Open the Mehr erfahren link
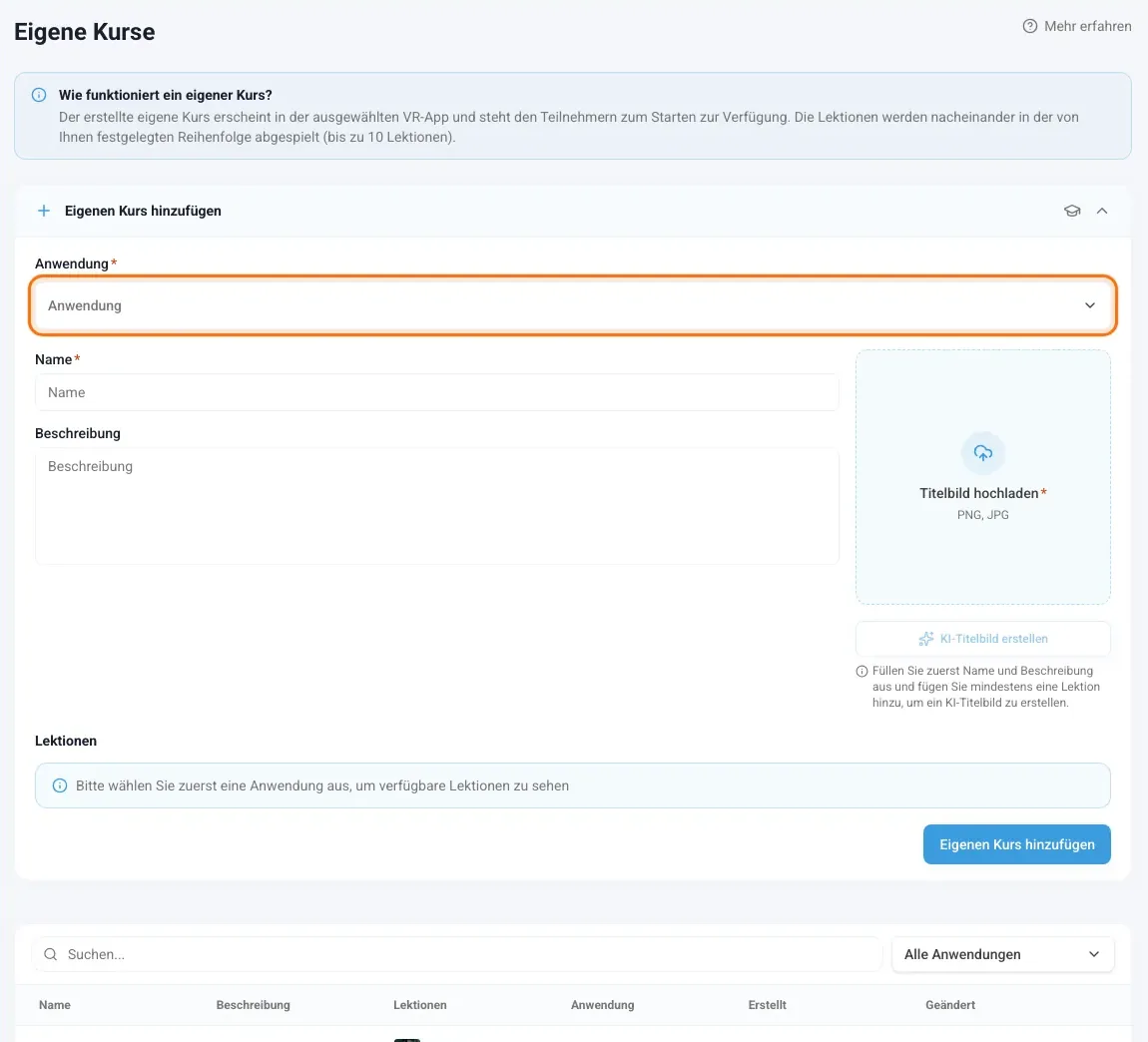The height and width of the screenshot is (1042, 1148). coord(1076,26)
